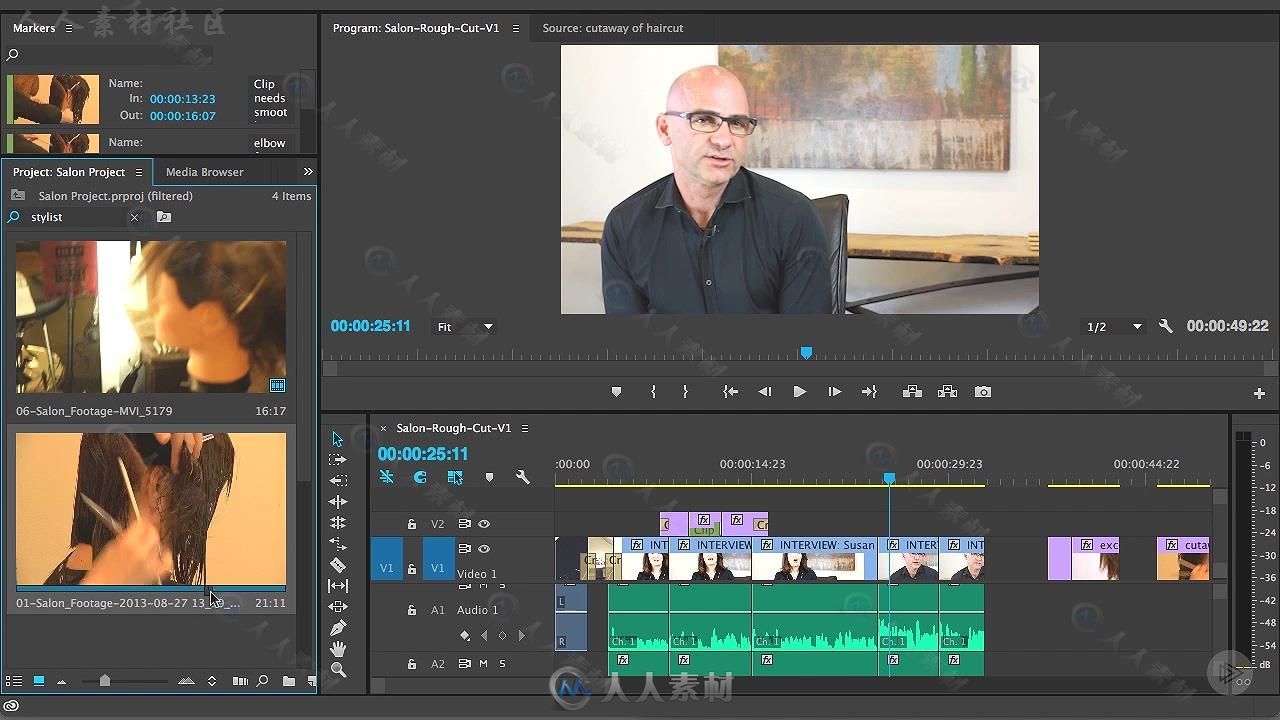Click the Find icon in Project panel
Screen dimensions: 1280x720
[x=262, y=681]
